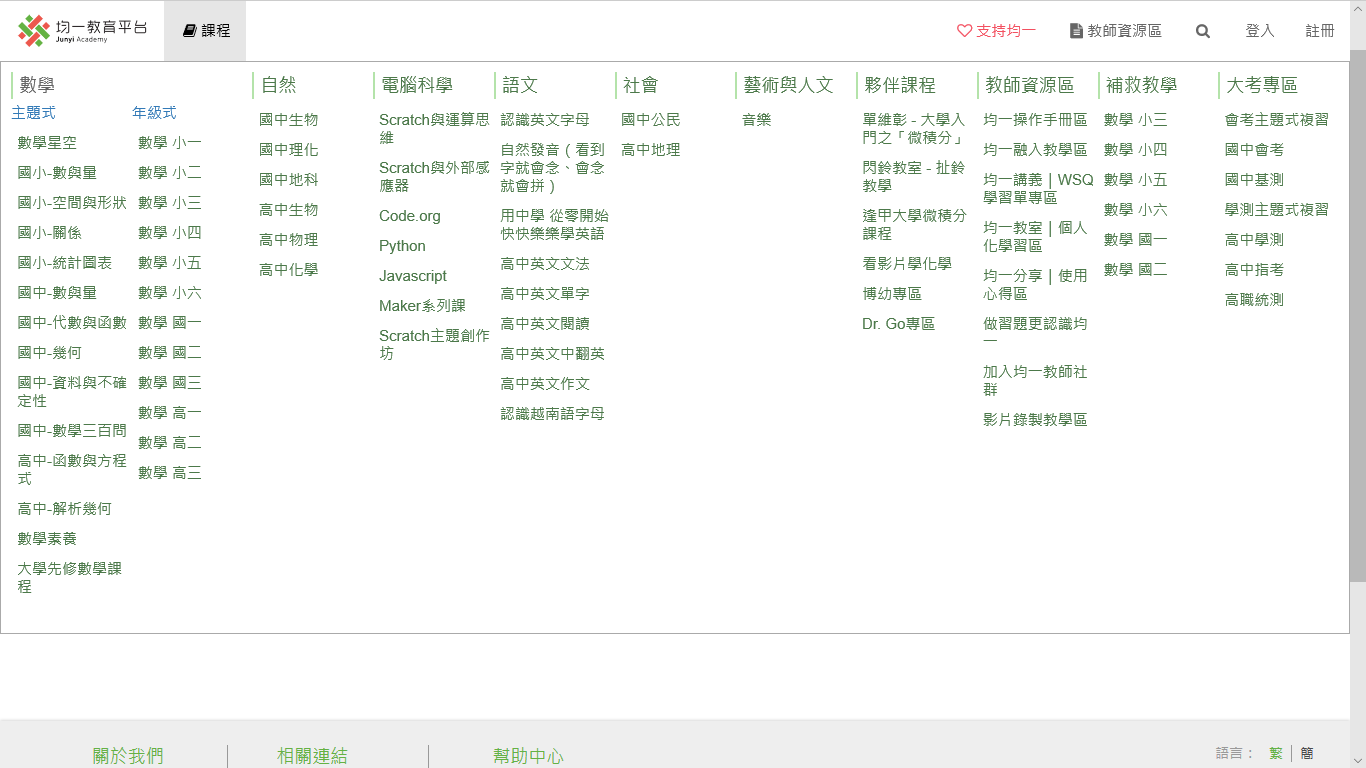
Task: Select the 課程 book icon in navbar
Action: [189, 29]
